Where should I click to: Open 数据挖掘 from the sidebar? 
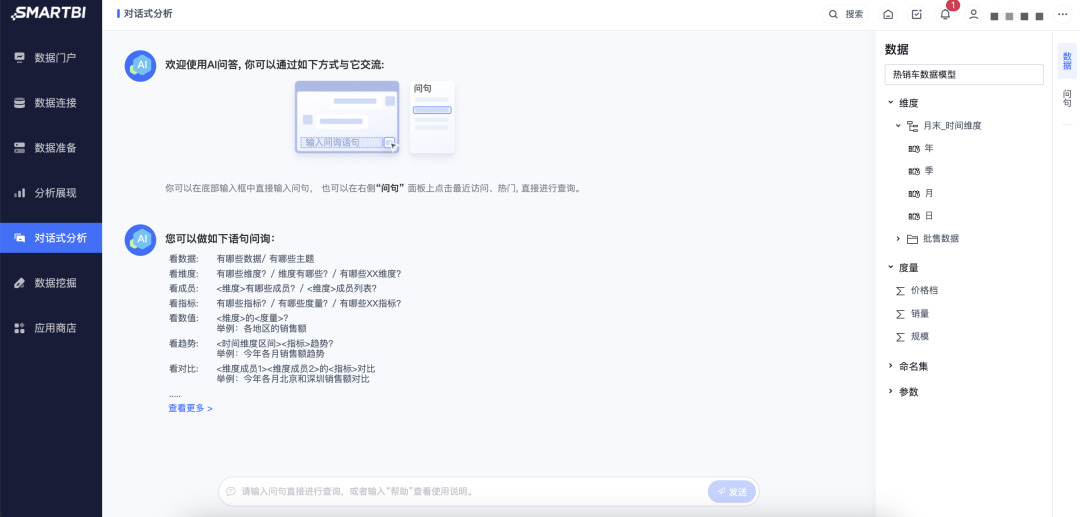[x=51, y=283]
